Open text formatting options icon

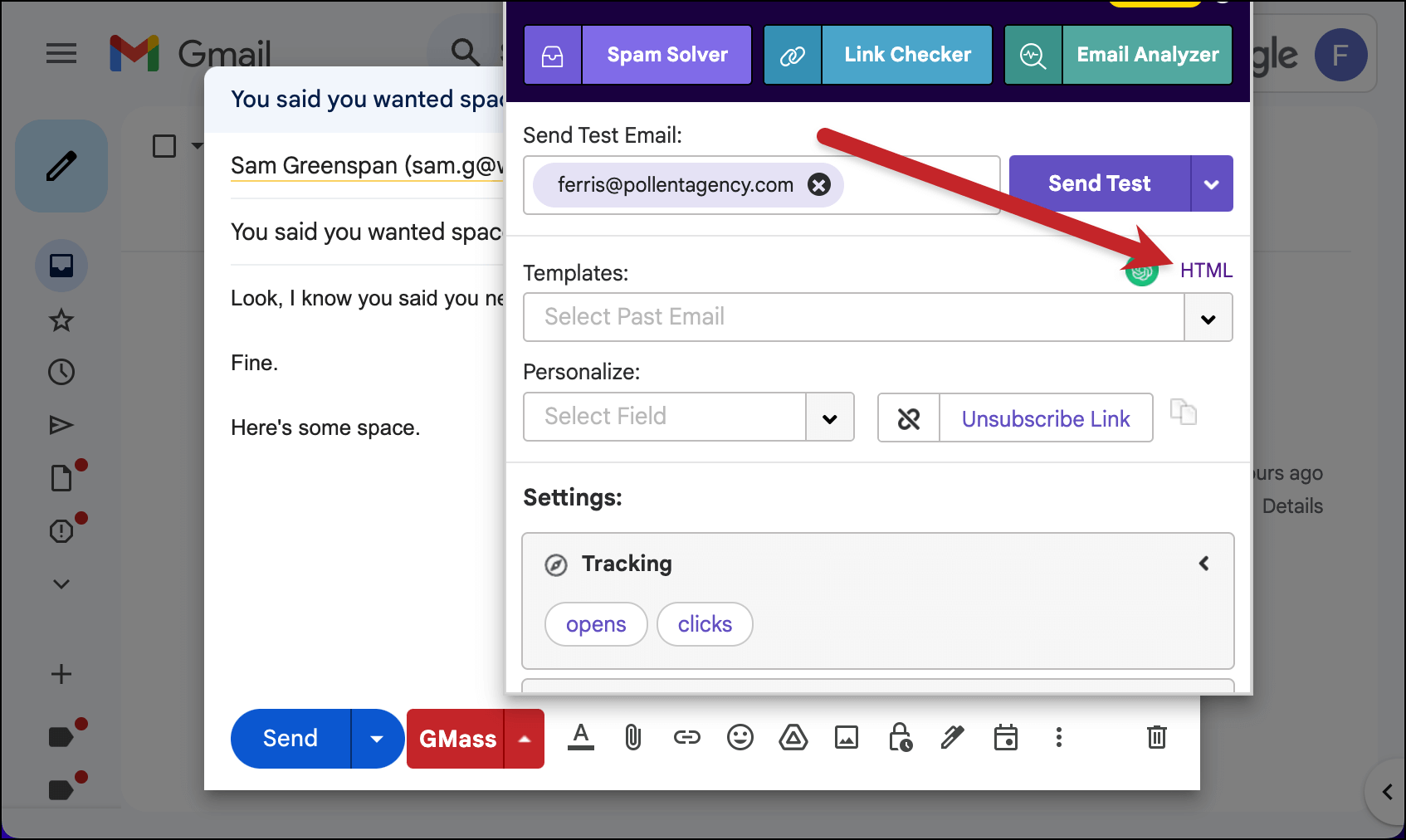[x=581, y=737]
